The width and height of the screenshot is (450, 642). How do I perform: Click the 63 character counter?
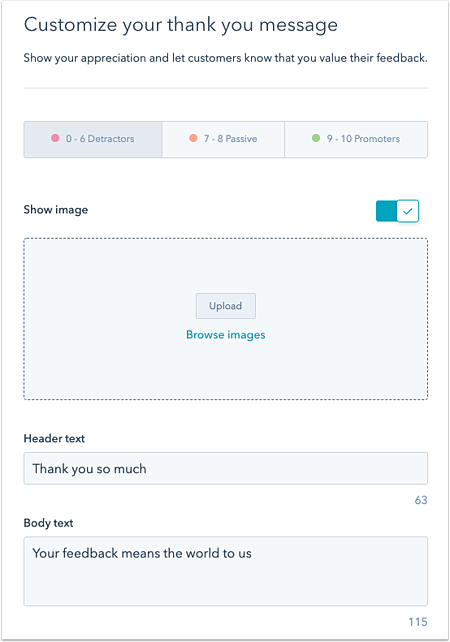421,500
